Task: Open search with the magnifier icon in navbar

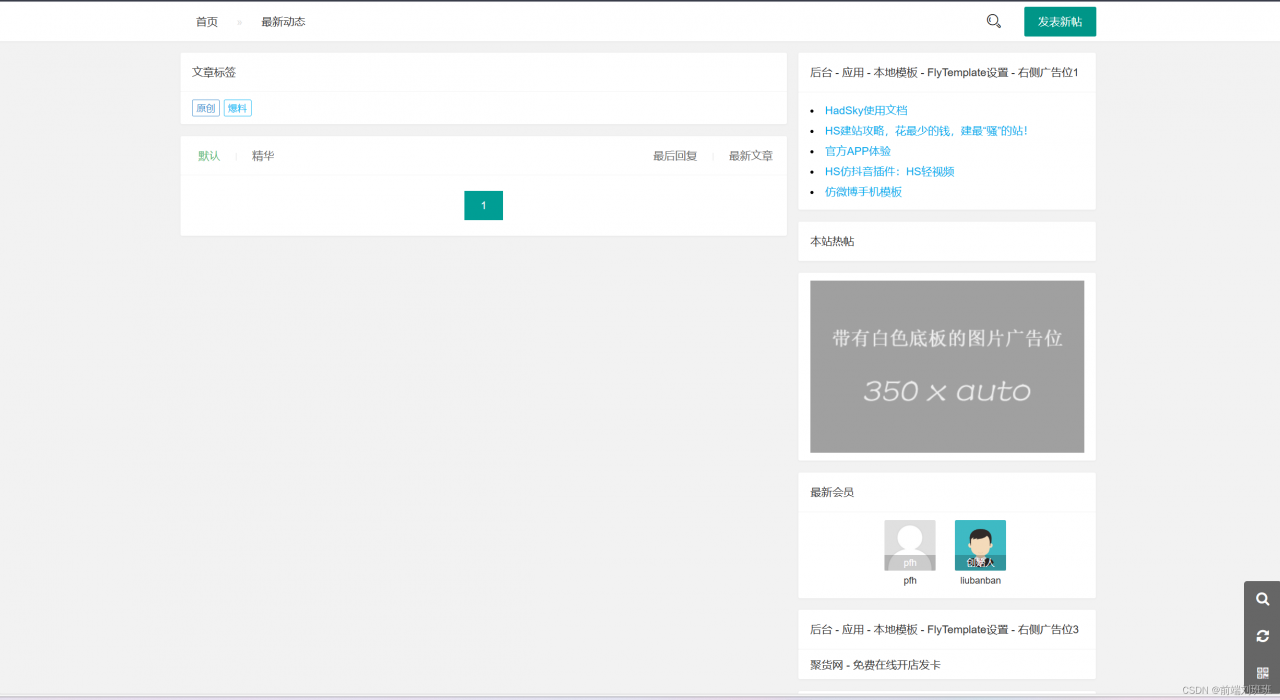Action: pos(992,20)
